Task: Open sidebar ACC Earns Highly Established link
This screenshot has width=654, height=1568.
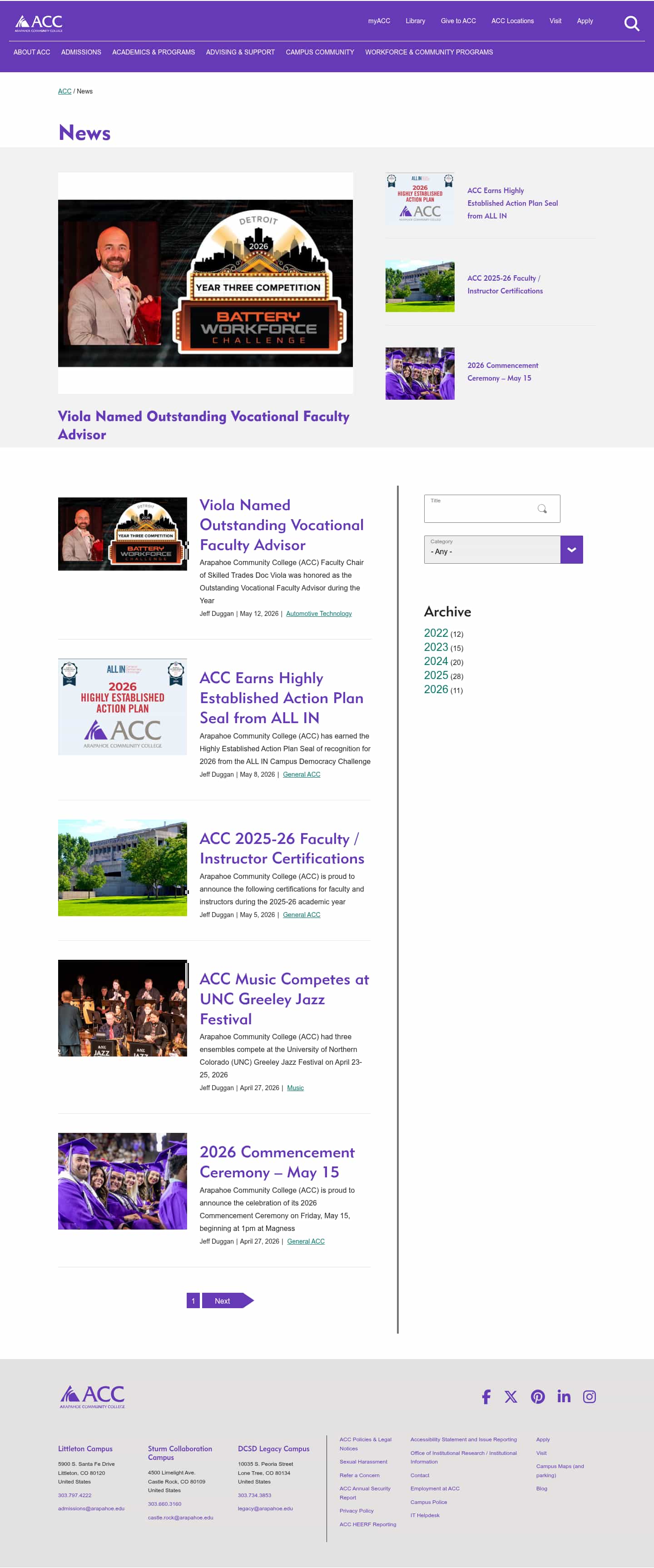Action: click(x=512, y=203)
